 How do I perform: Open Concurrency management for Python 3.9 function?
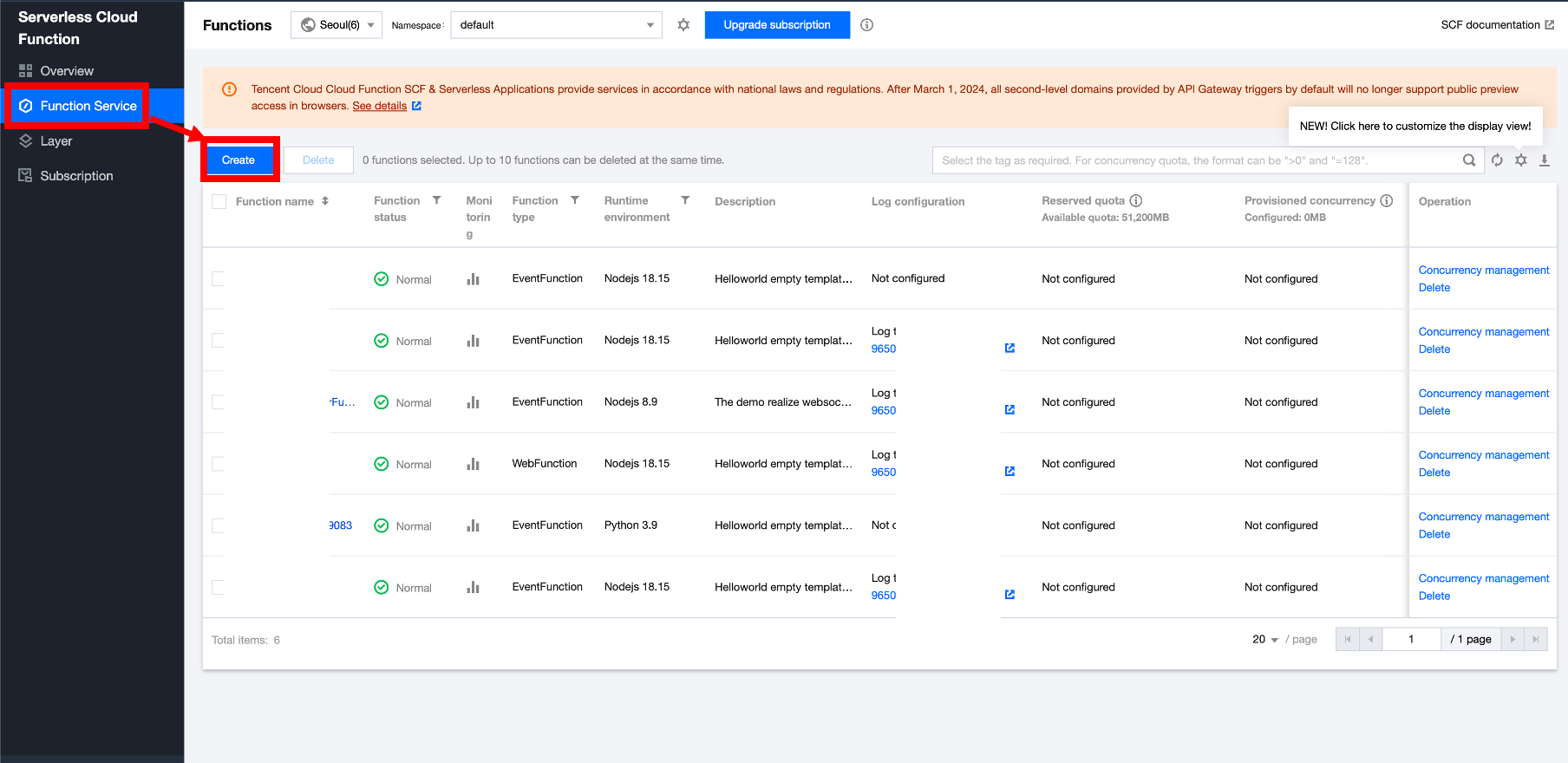pyautogui.click(x=1484, y=517)
